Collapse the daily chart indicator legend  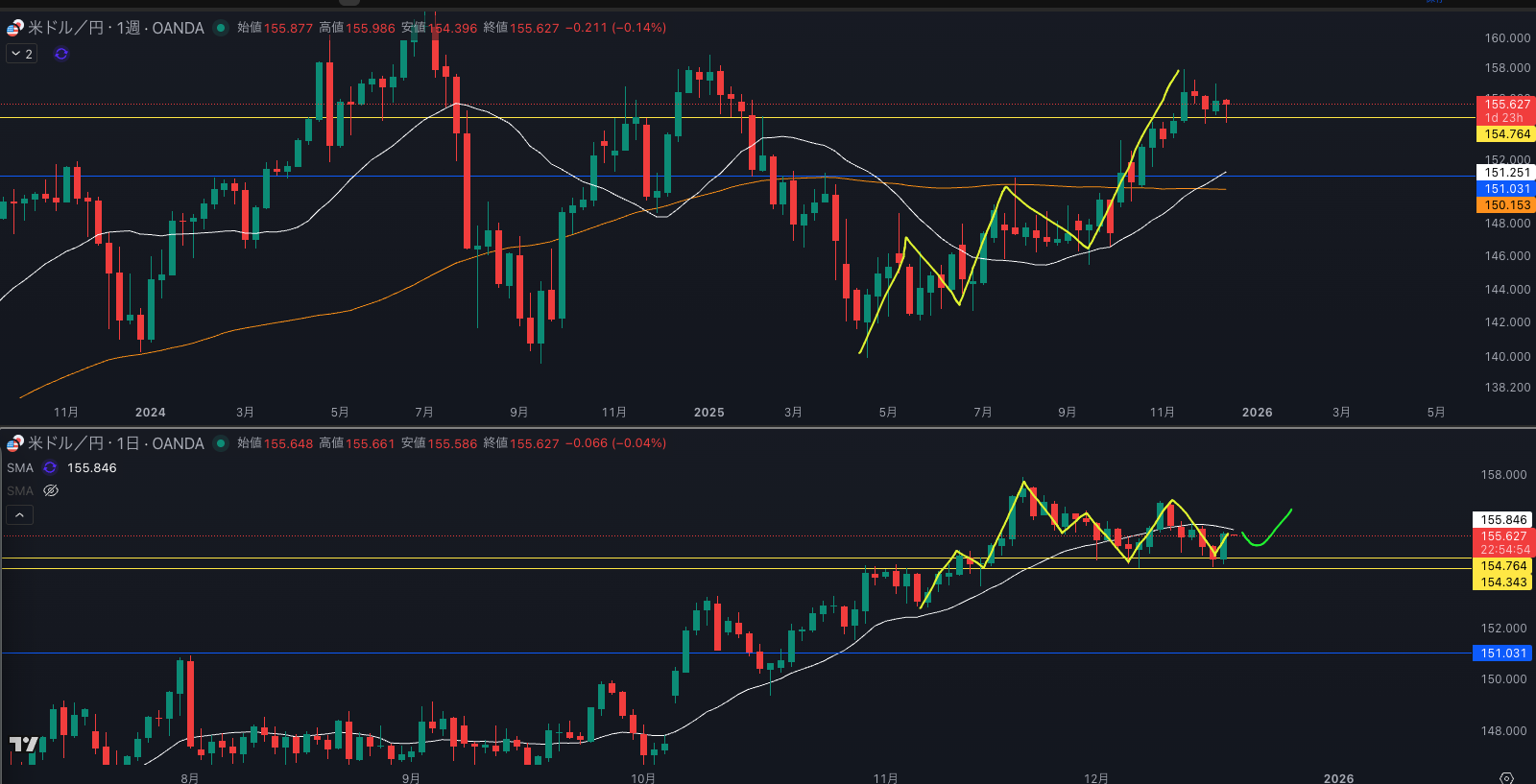(19, 515)
